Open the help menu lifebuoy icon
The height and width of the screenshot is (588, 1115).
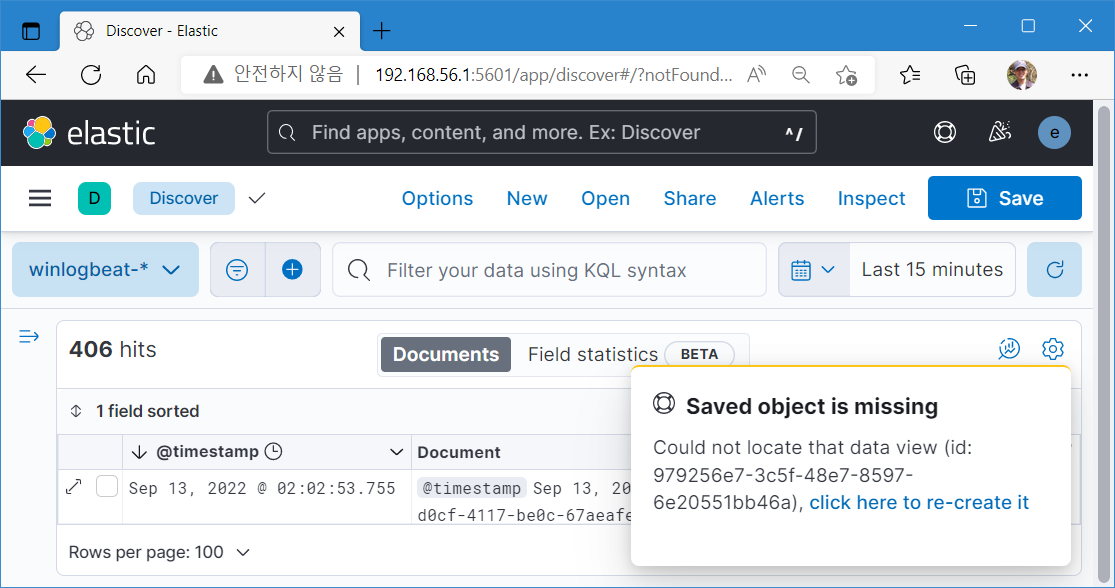[944, 132]
